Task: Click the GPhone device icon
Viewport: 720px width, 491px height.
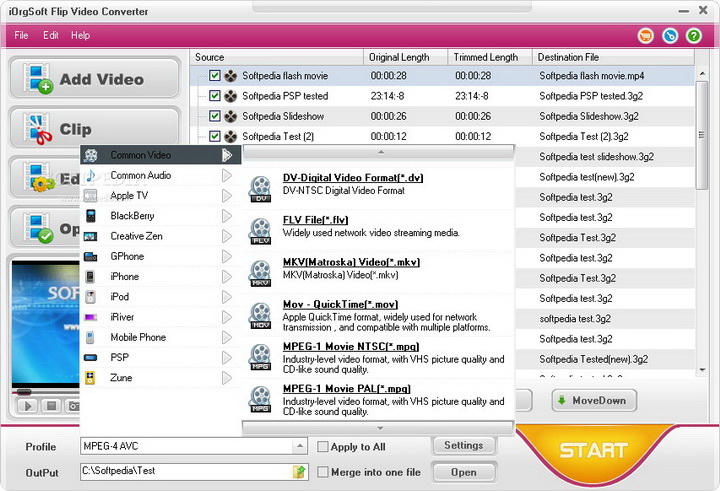Action: point(90,257)
